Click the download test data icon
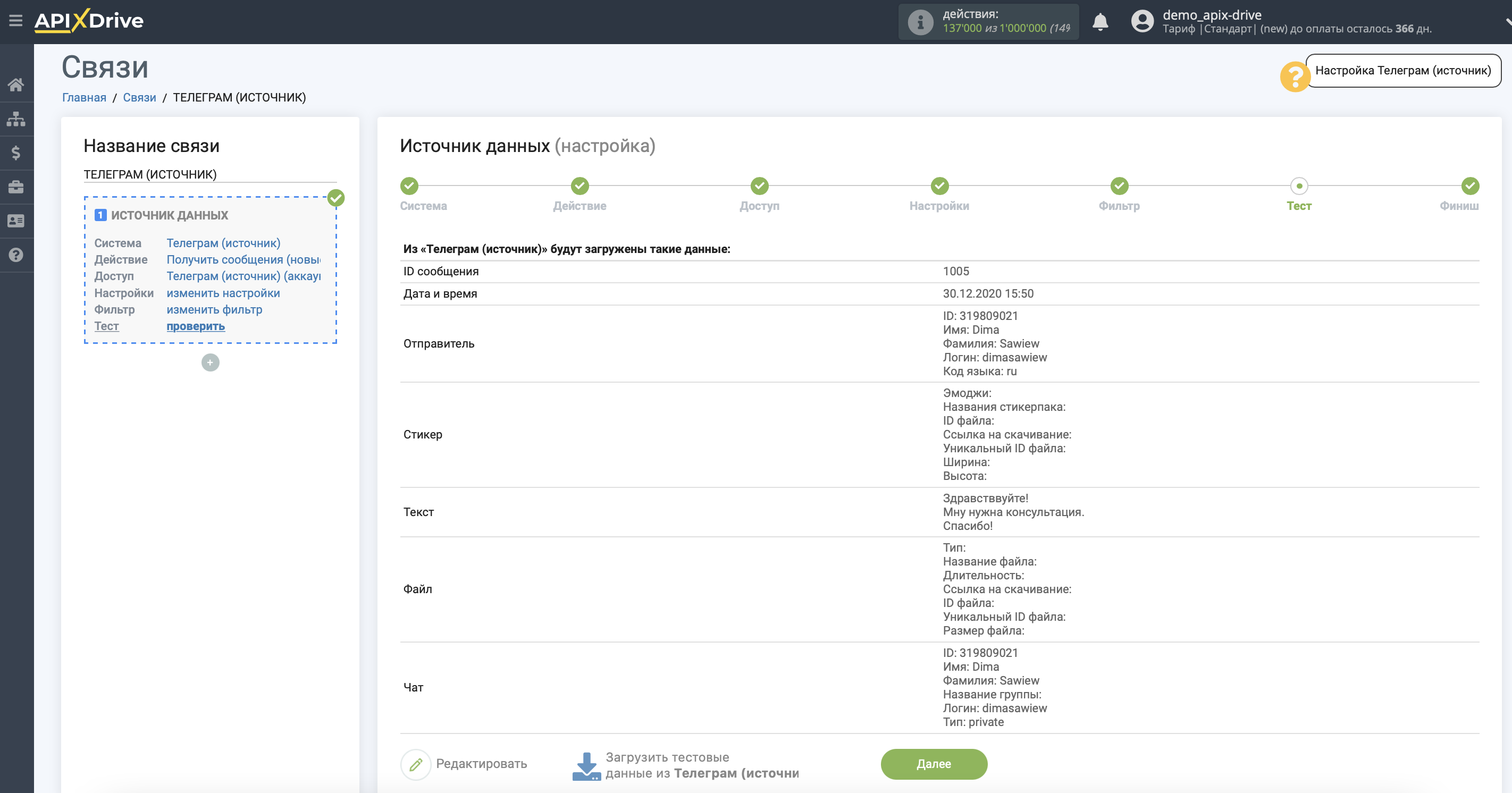The height and width of the screenshot is (793, 1512). pos(586,766)
